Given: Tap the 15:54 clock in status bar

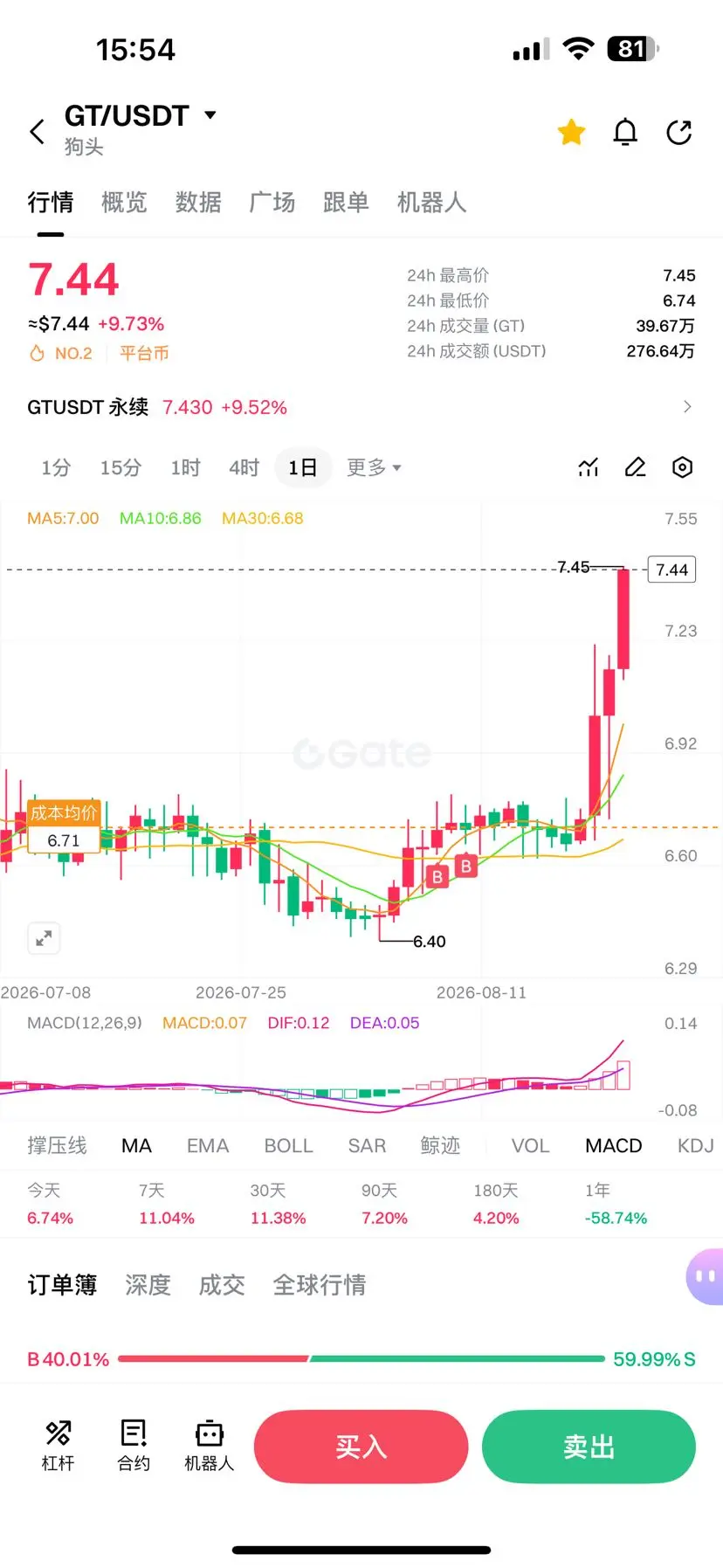Looking at the screenshot, I should tap(135, 50).
